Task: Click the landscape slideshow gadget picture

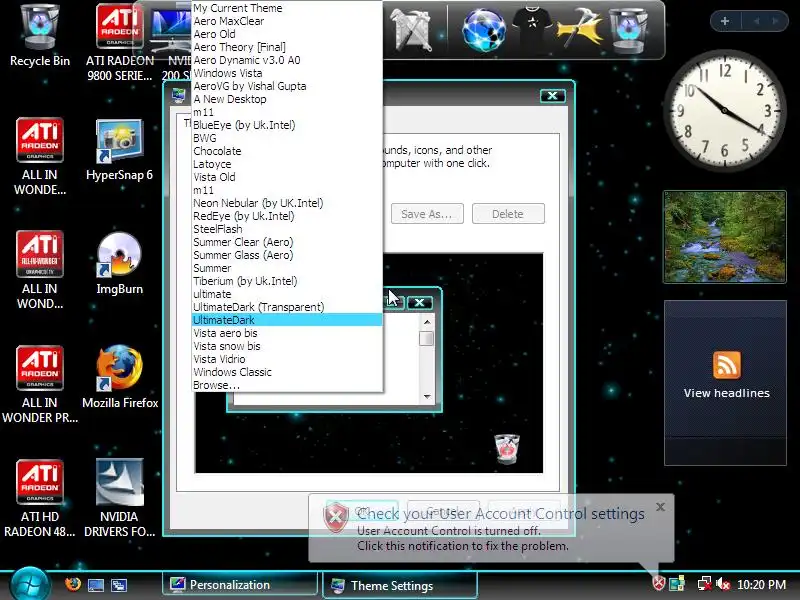Action: point(724,237)
